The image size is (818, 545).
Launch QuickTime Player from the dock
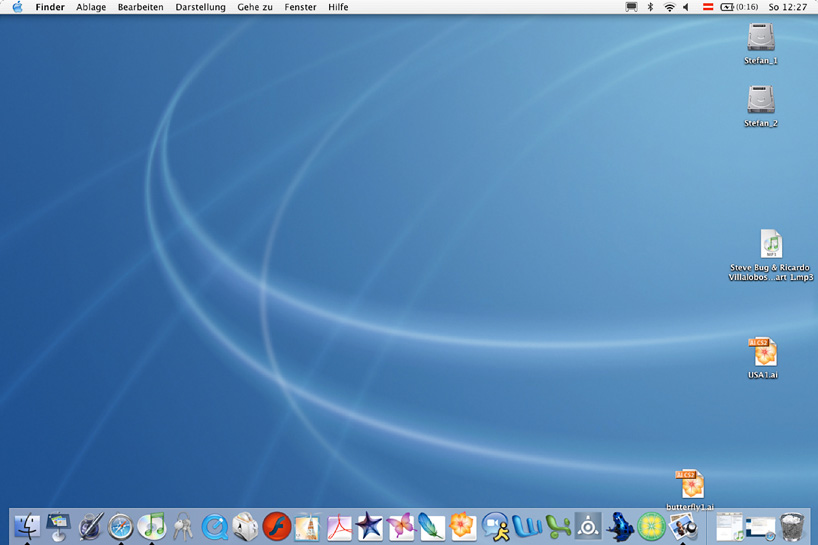click(x=214, y=525)
